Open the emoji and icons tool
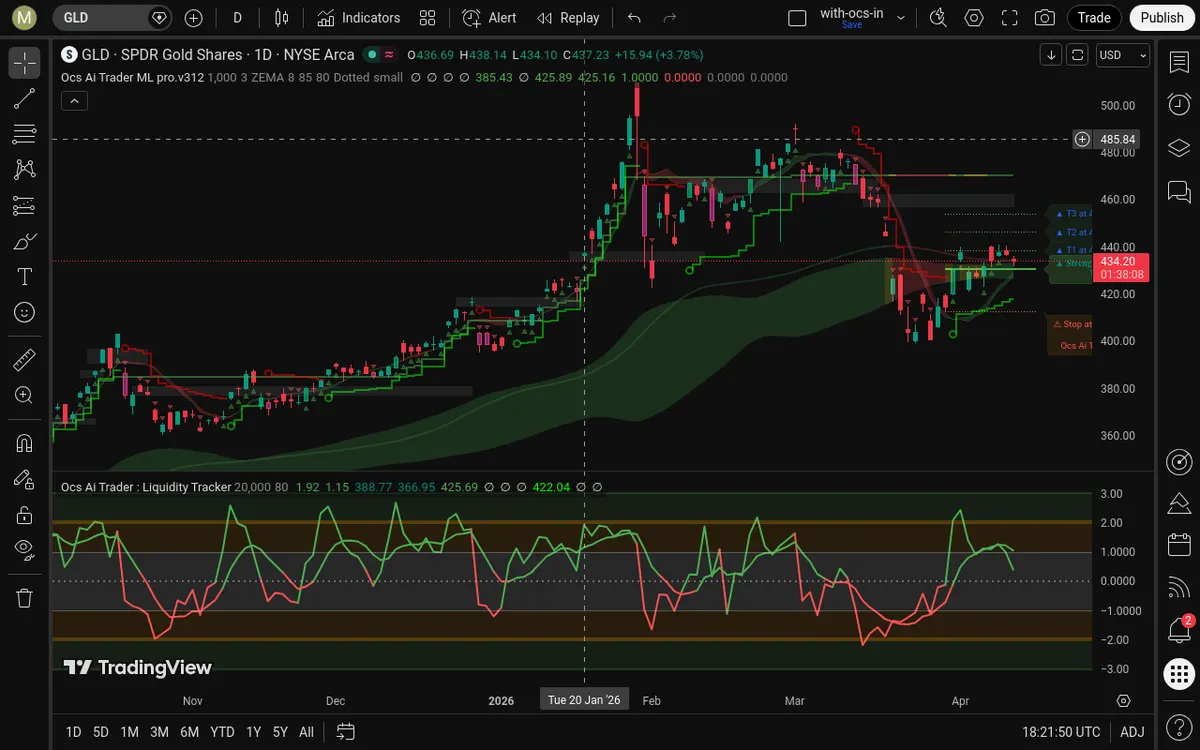The image size is (1200, 750). [25, 313]
